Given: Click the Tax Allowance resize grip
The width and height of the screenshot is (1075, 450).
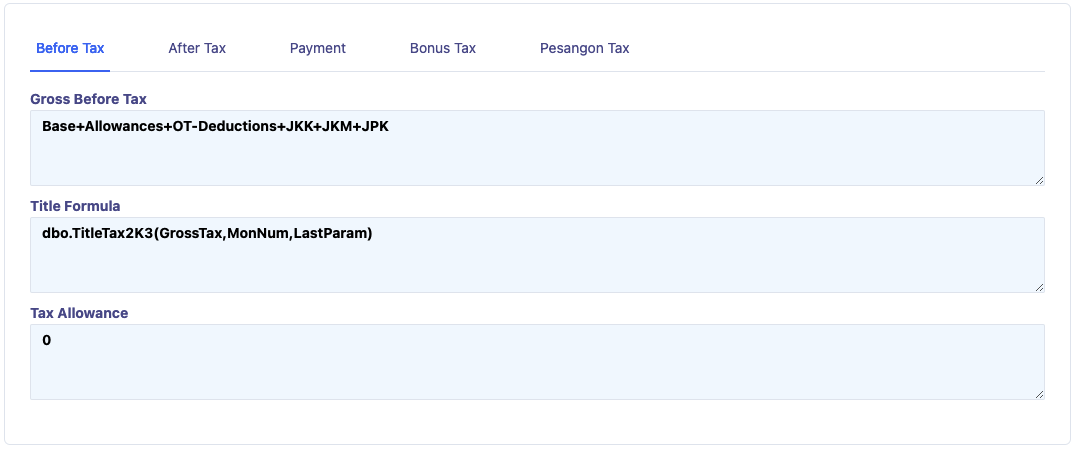Looking at the screenshot, I should coord(1039,394).
